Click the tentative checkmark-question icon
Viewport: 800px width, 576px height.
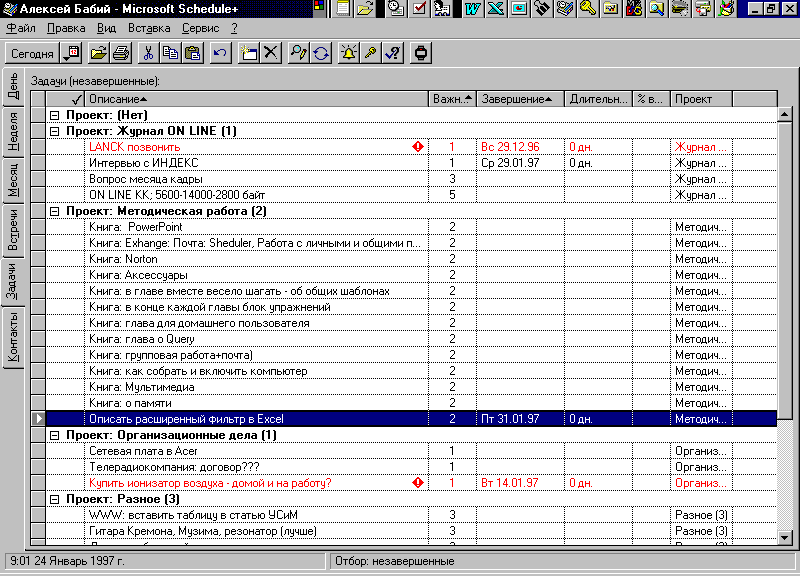[x=393, y=53]
